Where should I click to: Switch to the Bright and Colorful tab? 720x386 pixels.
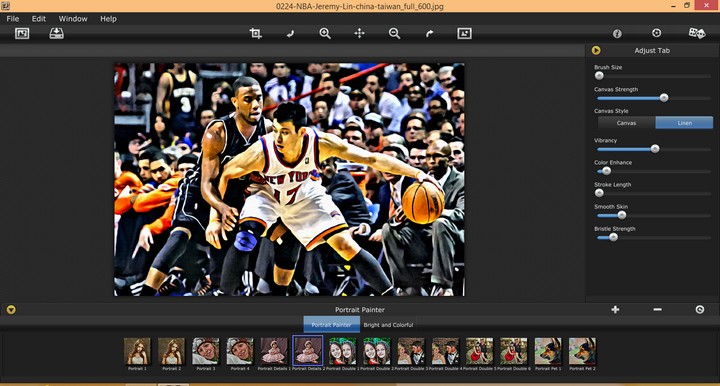pyautogui.click(x=388, y=324)
